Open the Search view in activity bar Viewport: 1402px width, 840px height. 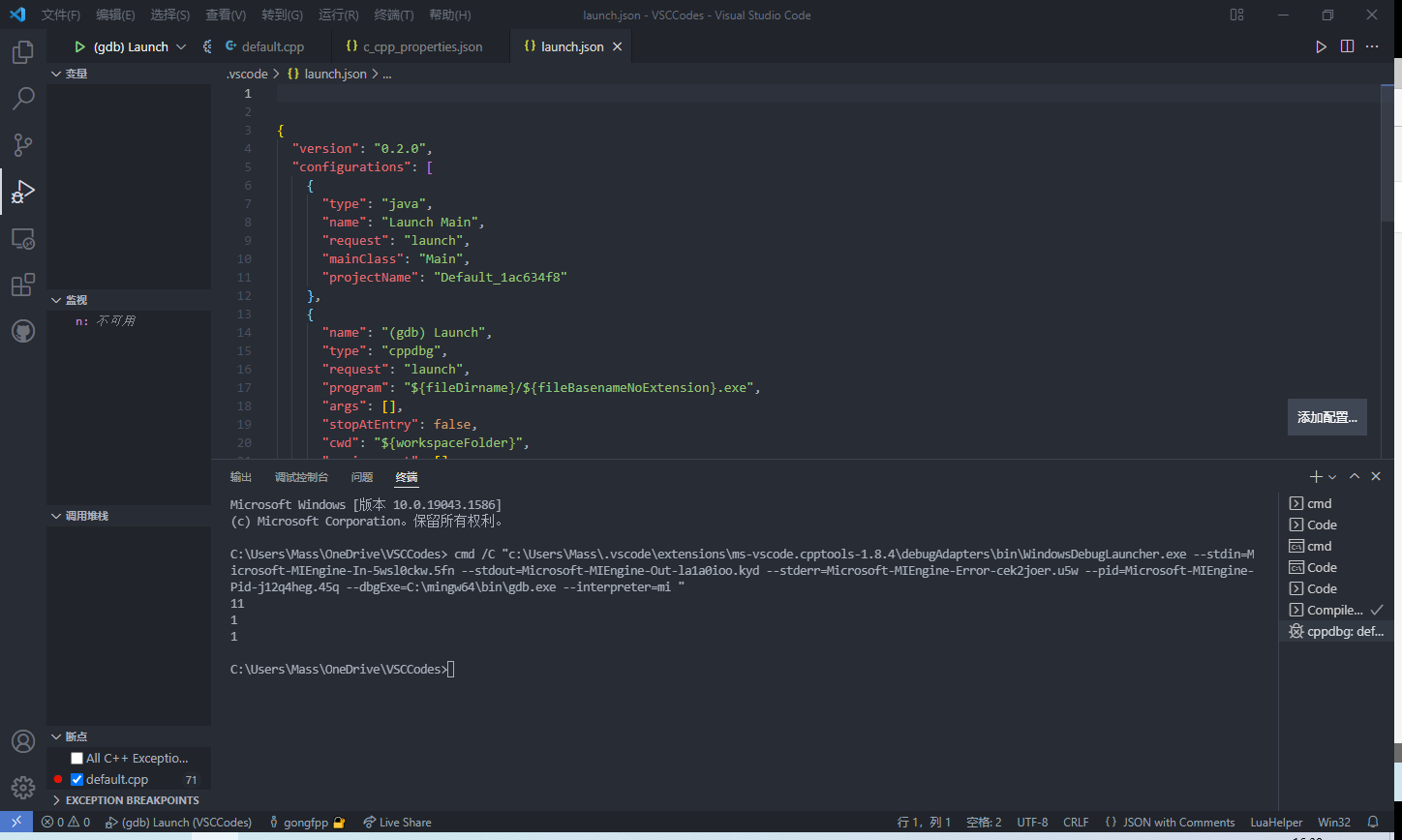tap(23, 98)
